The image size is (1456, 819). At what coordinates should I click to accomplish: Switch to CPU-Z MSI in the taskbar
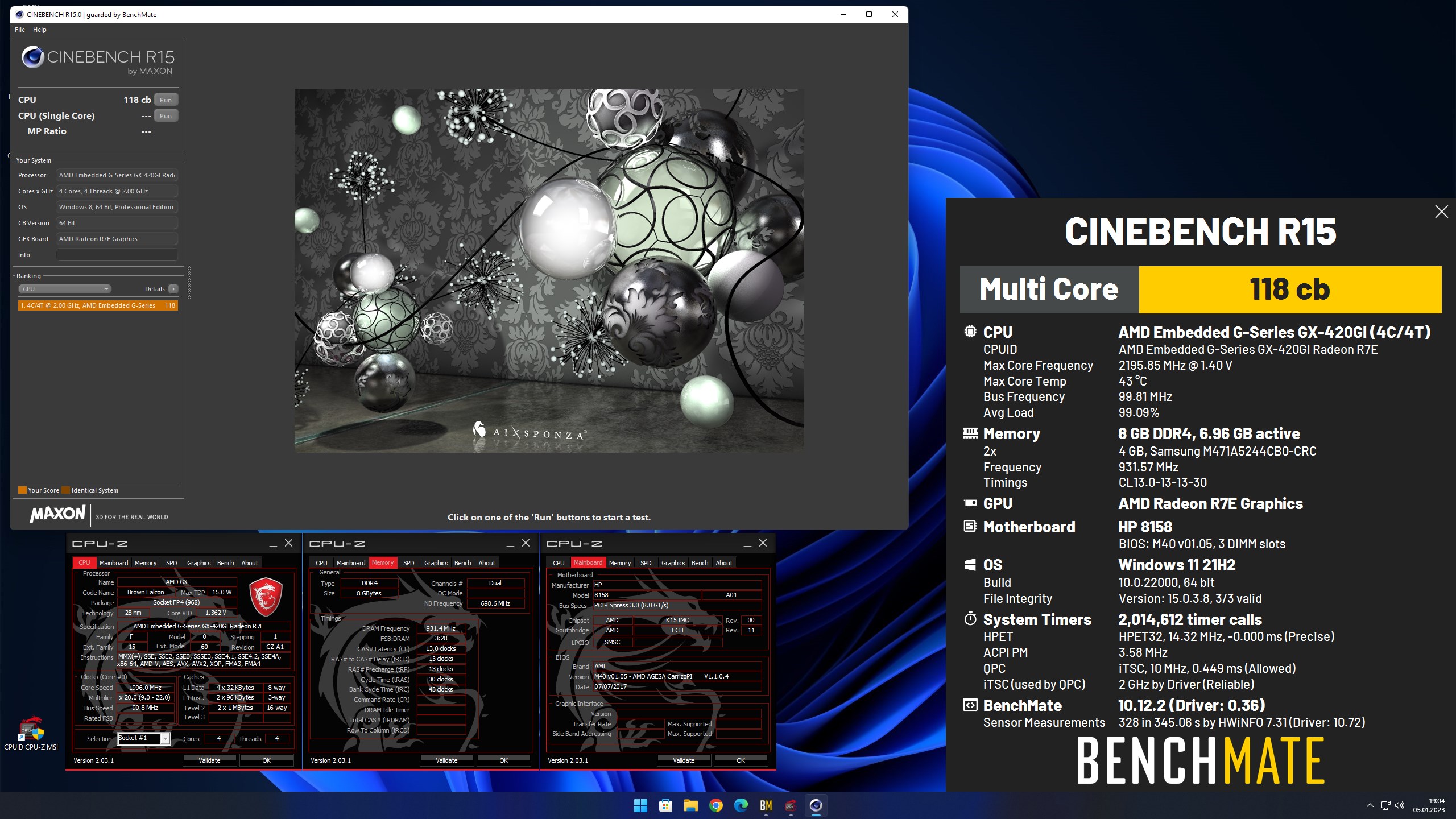click(x=791, y=805)
